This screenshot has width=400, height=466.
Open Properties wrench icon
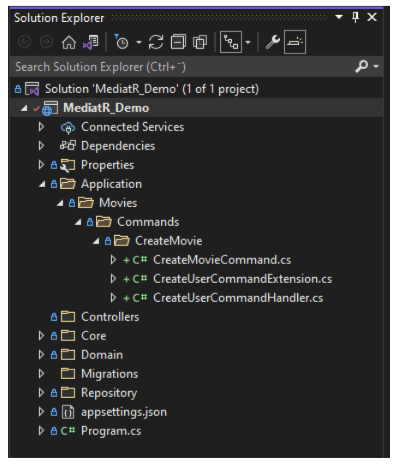[x=273, y=42]
